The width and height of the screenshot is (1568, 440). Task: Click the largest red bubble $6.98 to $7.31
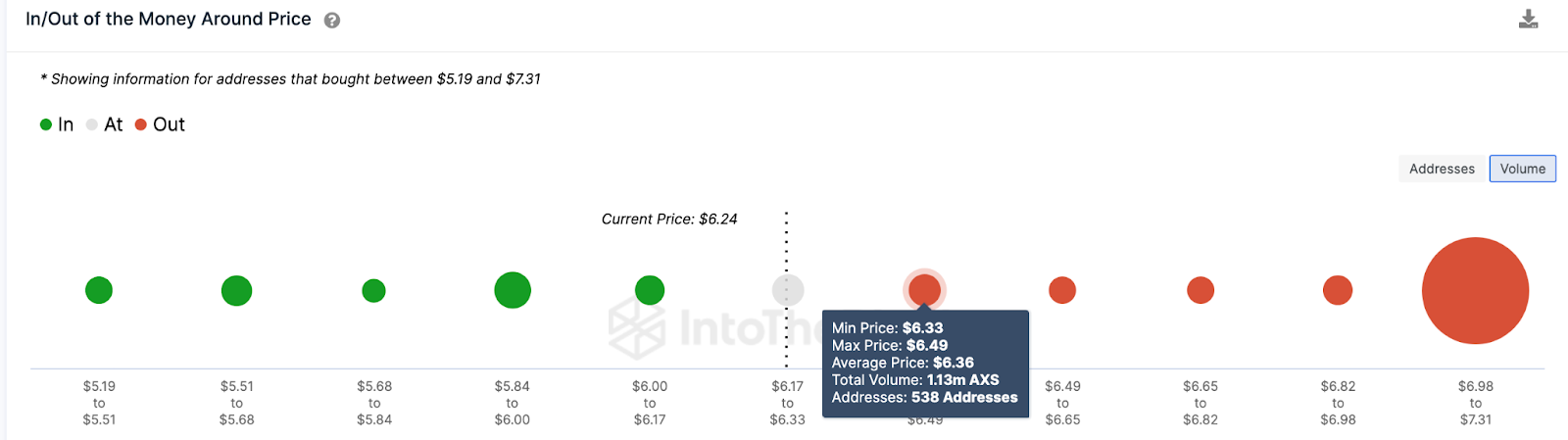(1476, 291)
